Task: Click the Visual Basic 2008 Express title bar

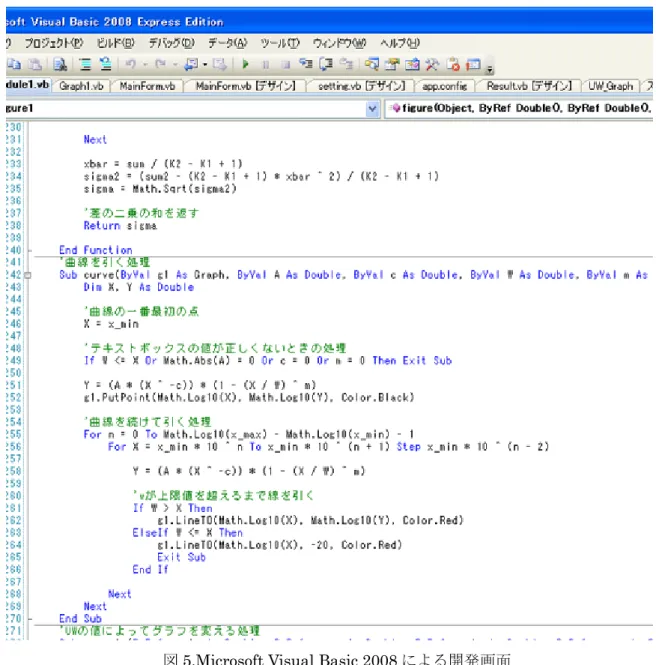Action: (x=329, y=21)
